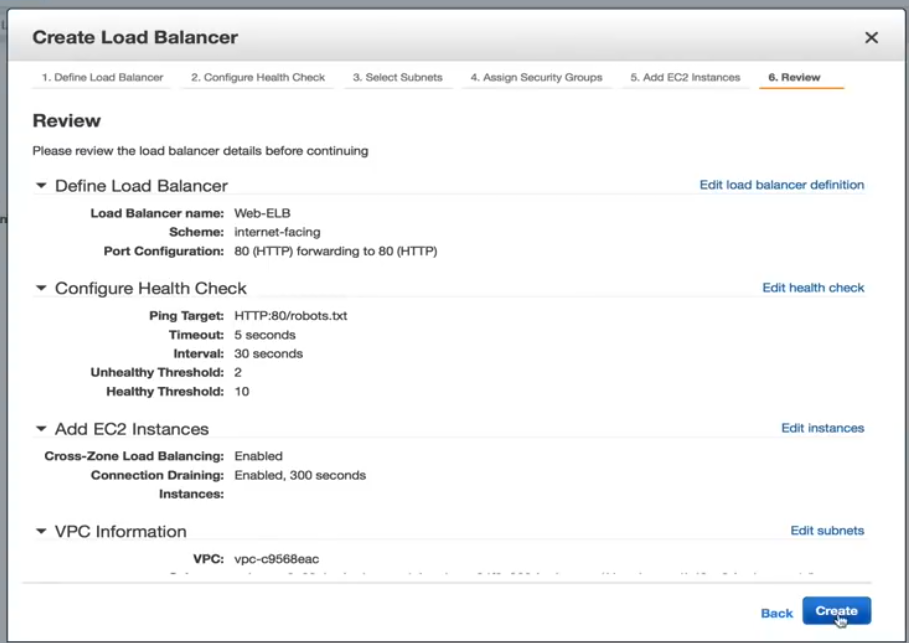This screenshot has width=909, height=643.
Task: Click the VPC ID vpc-c9568eac text
Action: coord(276,559)
